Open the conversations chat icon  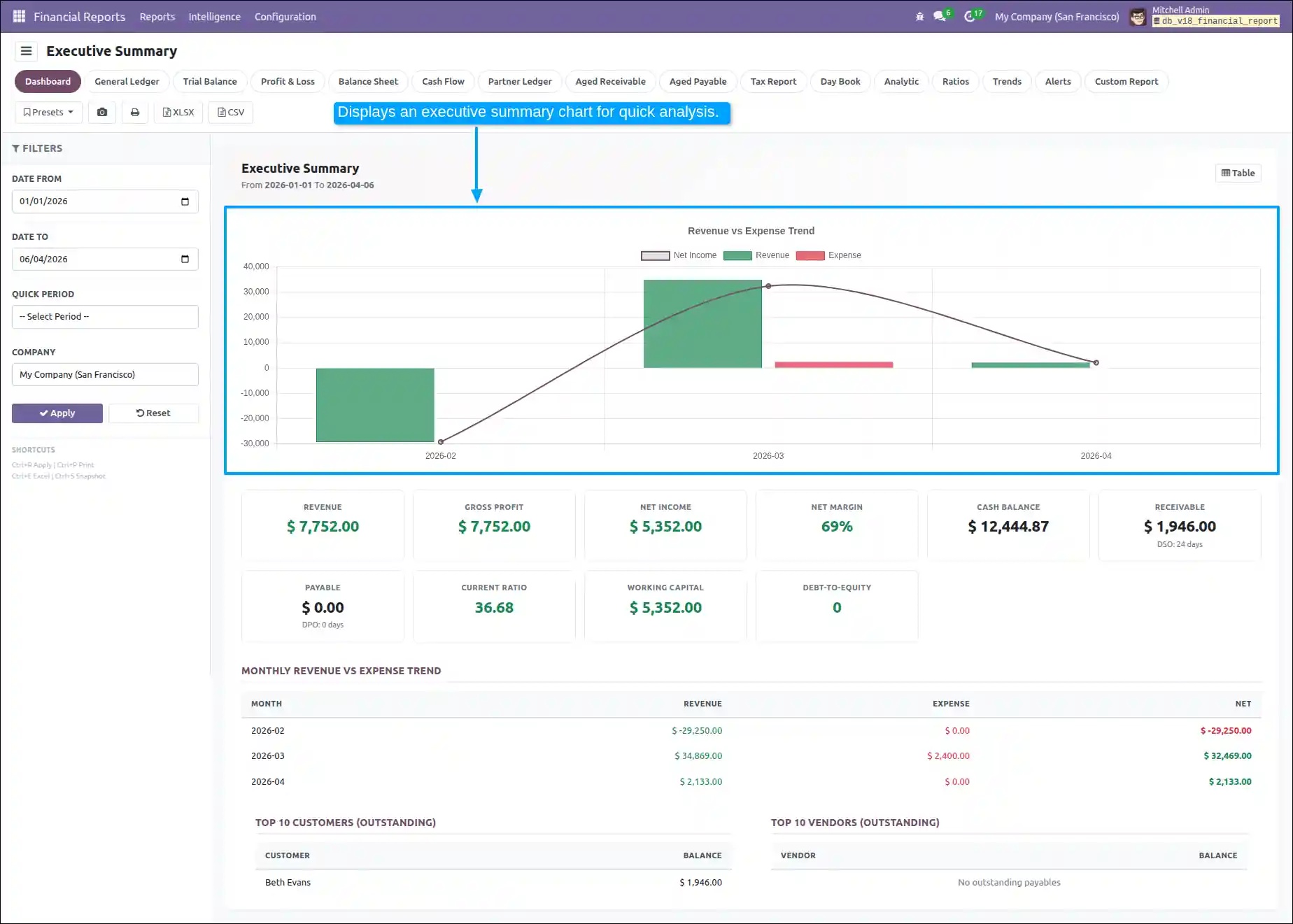click(940, 17)
